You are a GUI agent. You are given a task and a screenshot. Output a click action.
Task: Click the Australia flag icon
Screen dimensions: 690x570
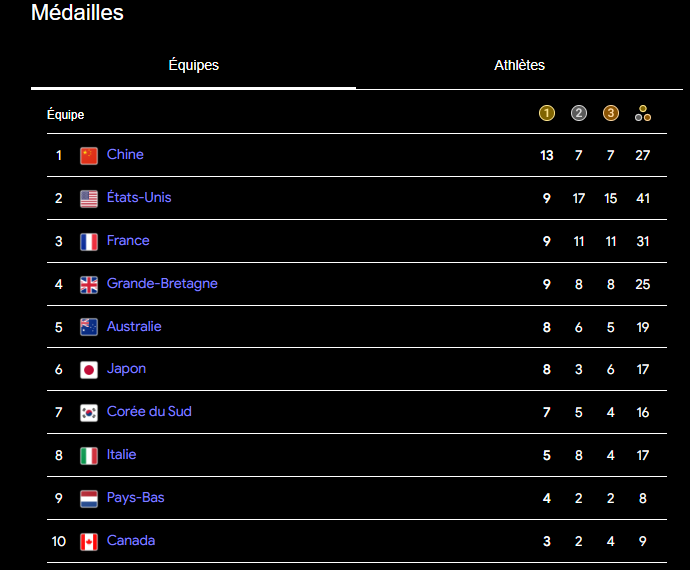pos(89,327)
